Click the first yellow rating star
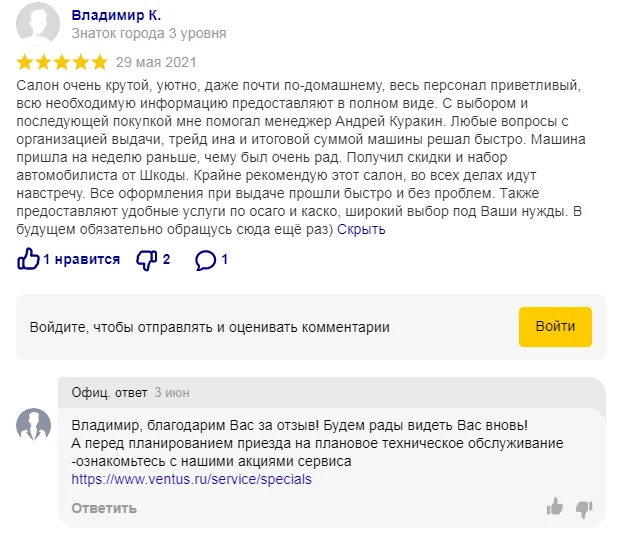The width and height of the screenshot is (644, 558). (27, 61)
